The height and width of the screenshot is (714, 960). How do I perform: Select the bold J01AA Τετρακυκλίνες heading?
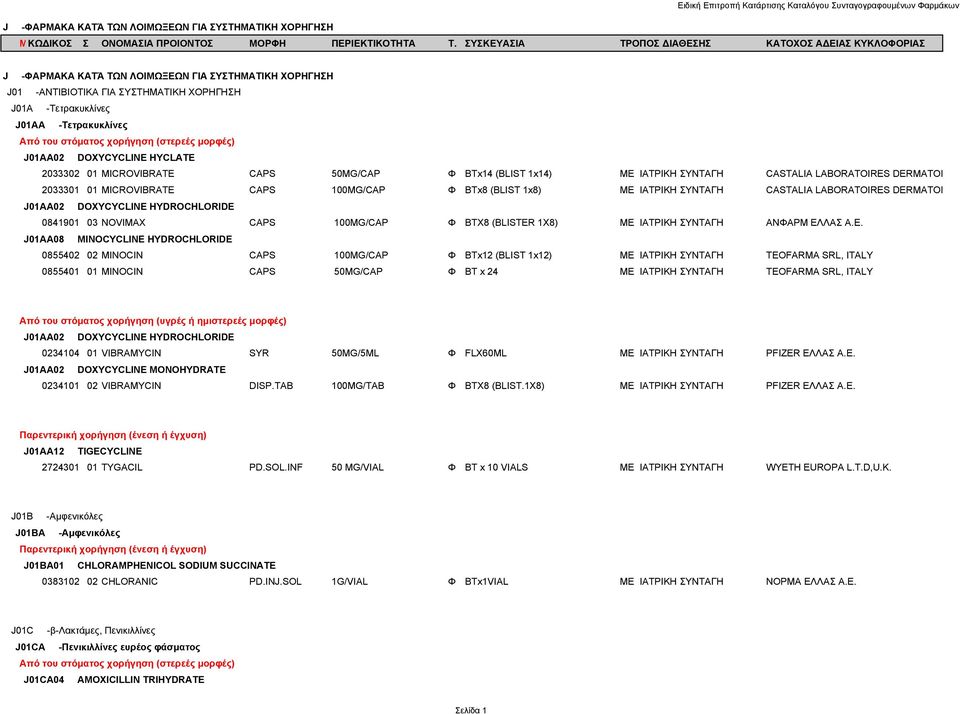pos(71,125)
